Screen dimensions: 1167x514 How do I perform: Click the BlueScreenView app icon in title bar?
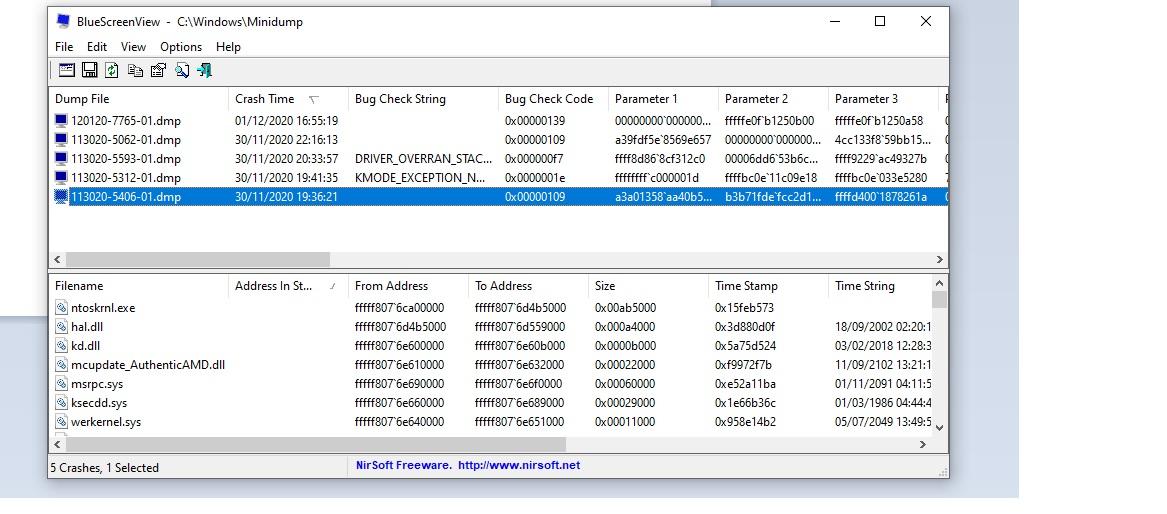click(63, 22)
